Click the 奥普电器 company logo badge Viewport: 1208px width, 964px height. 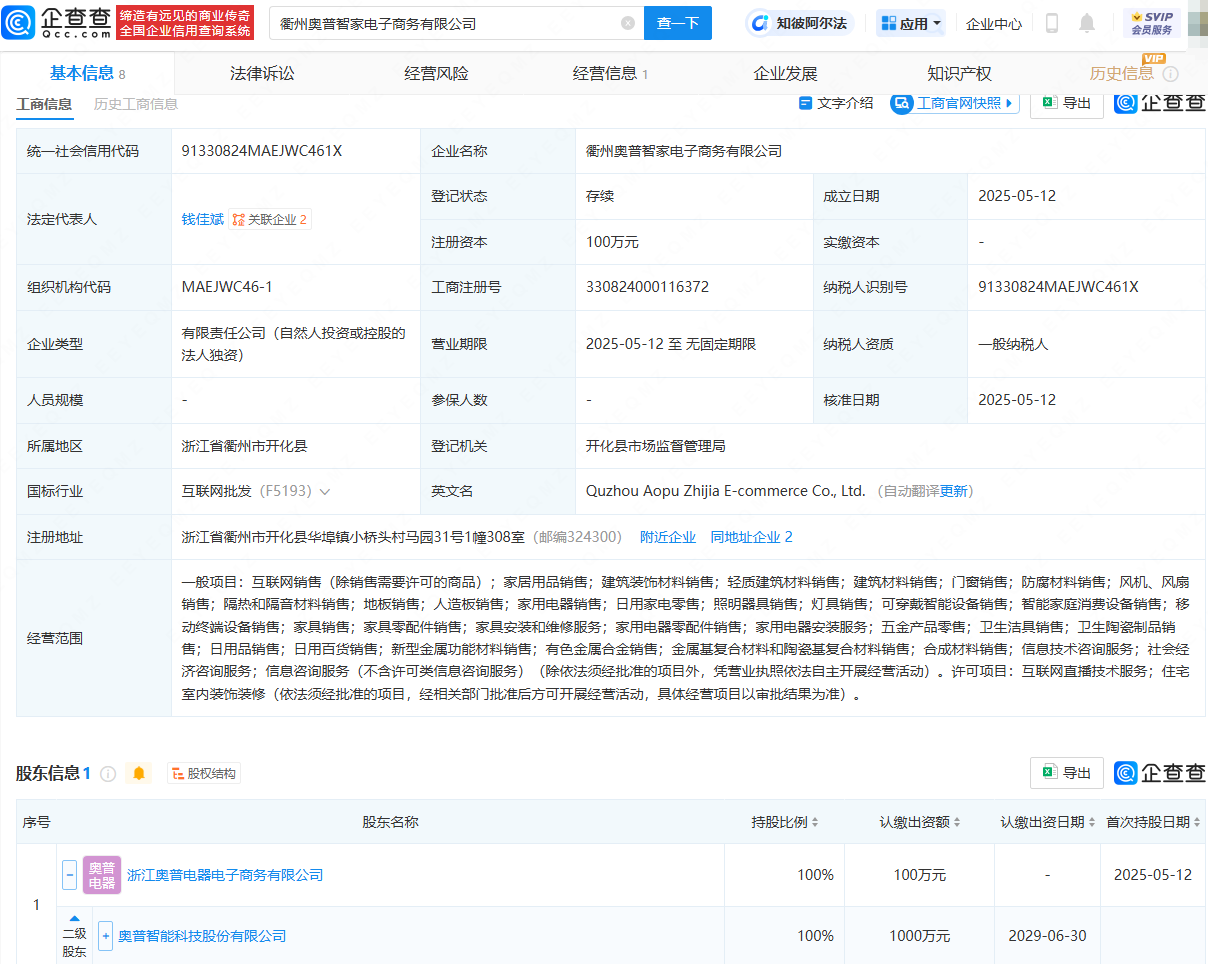pos(101,875)
